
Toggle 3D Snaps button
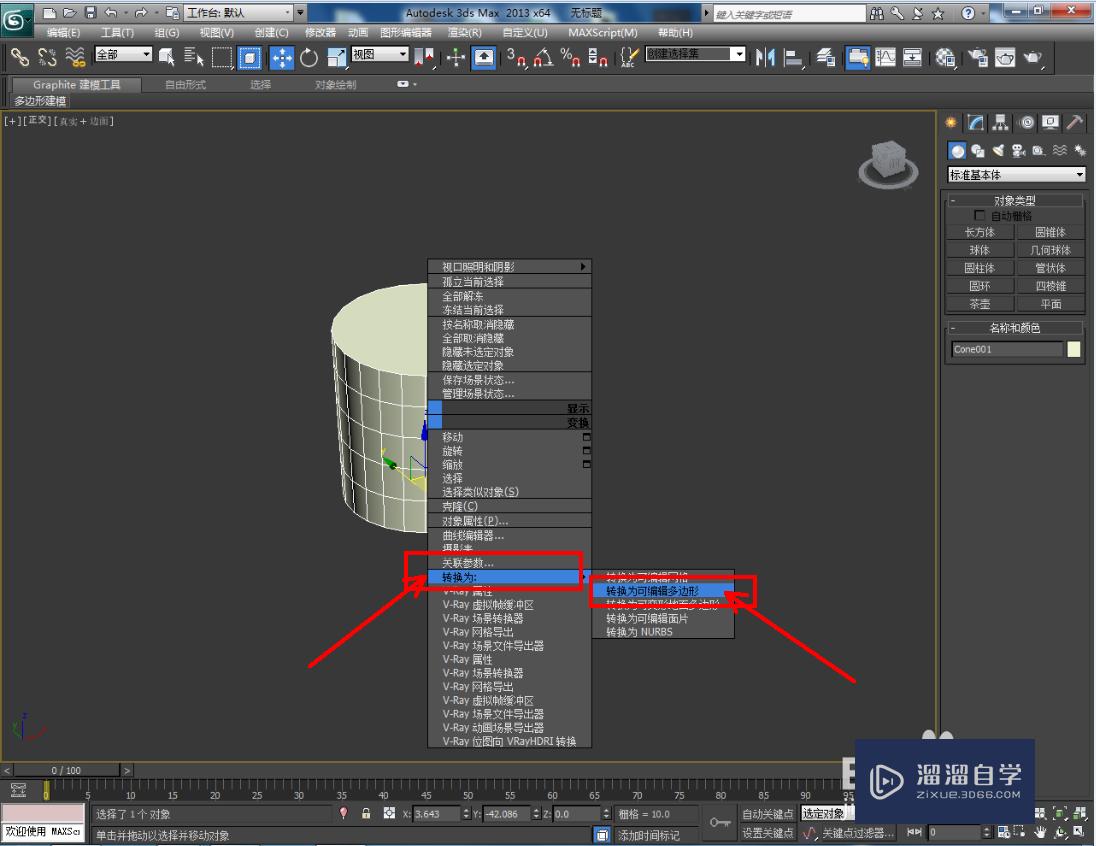coord(517,57)
